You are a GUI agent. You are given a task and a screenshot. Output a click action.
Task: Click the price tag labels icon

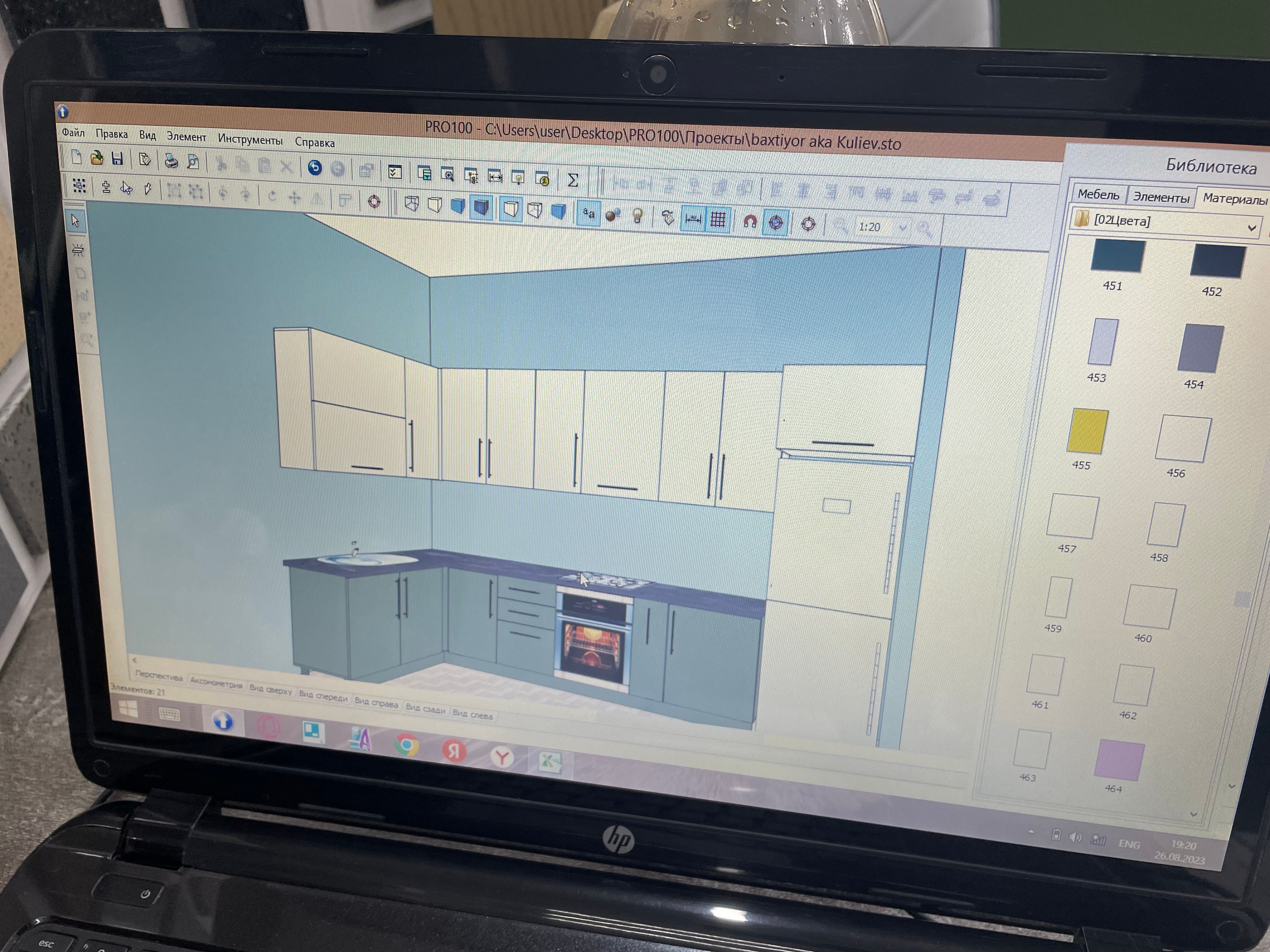tap(668, 218)
